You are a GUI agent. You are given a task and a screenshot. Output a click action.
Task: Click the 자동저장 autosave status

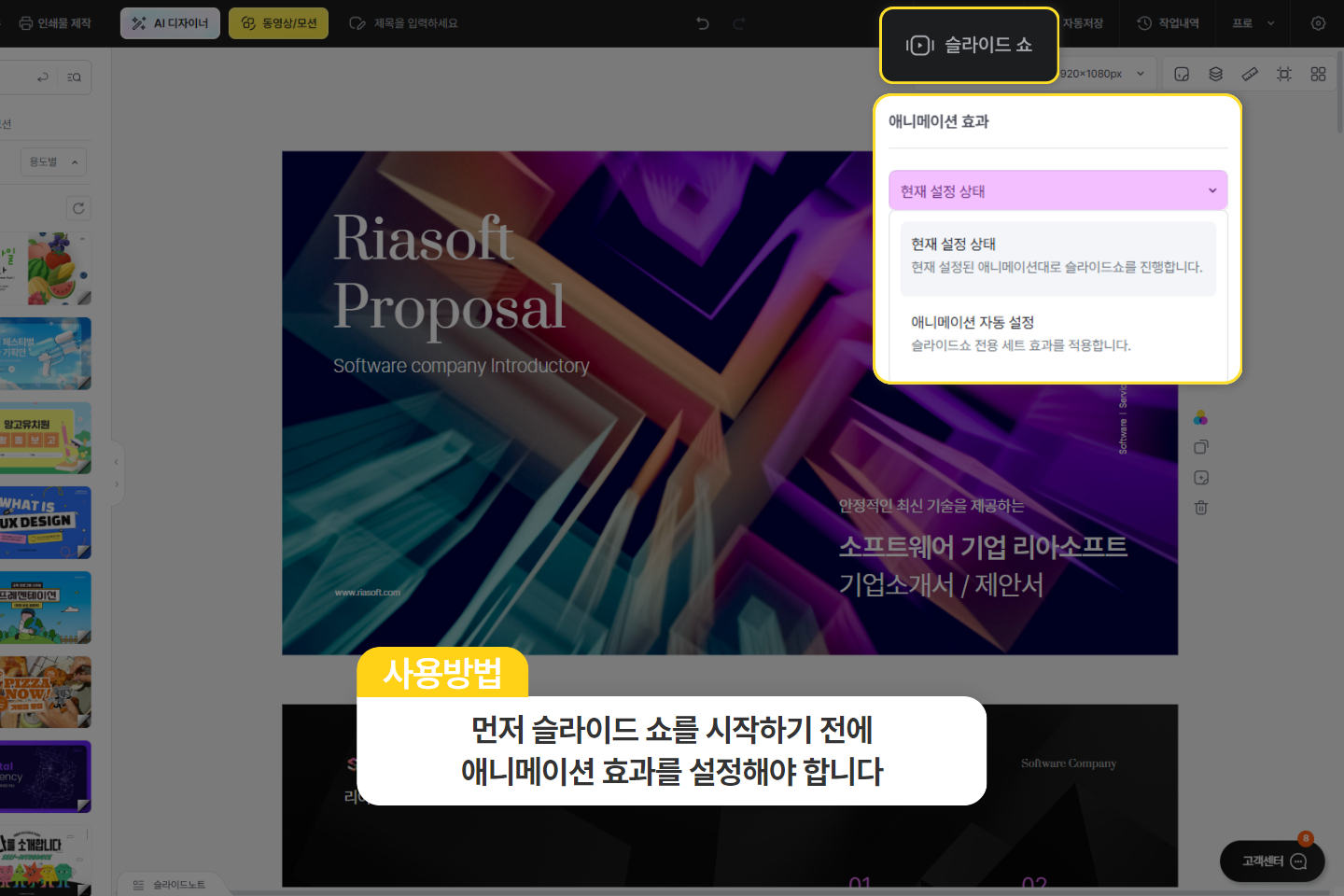(x=1083, y=23)
